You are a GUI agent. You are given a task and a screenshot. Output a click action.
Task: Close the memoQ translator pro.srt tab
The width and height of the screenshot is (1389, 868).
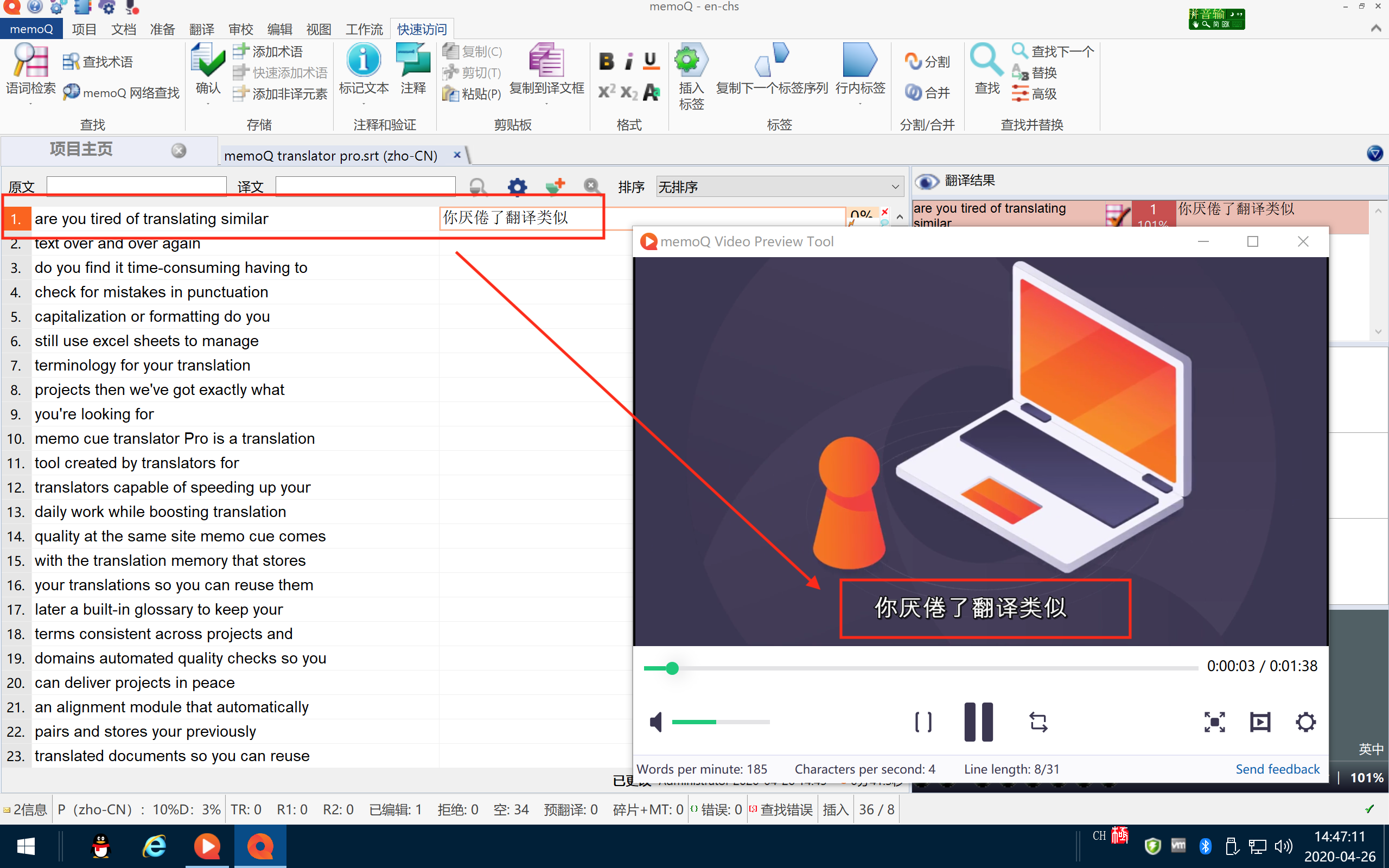457,155
